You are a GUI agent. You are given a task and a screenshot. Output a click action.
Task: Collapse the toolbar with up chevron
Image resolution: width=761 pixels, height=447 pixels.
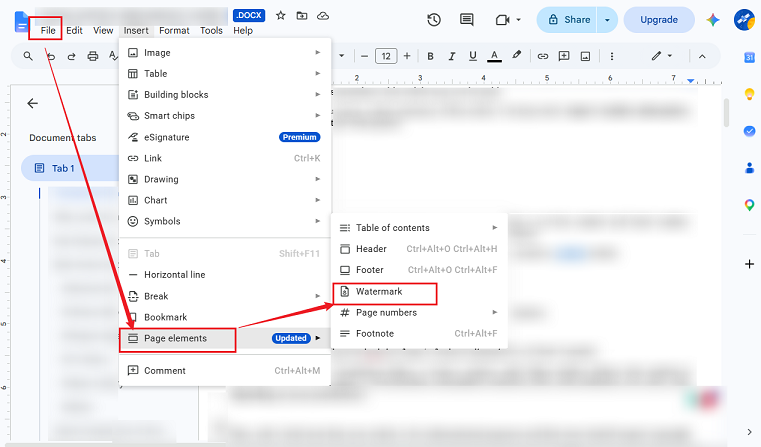(x=702, y=56)
